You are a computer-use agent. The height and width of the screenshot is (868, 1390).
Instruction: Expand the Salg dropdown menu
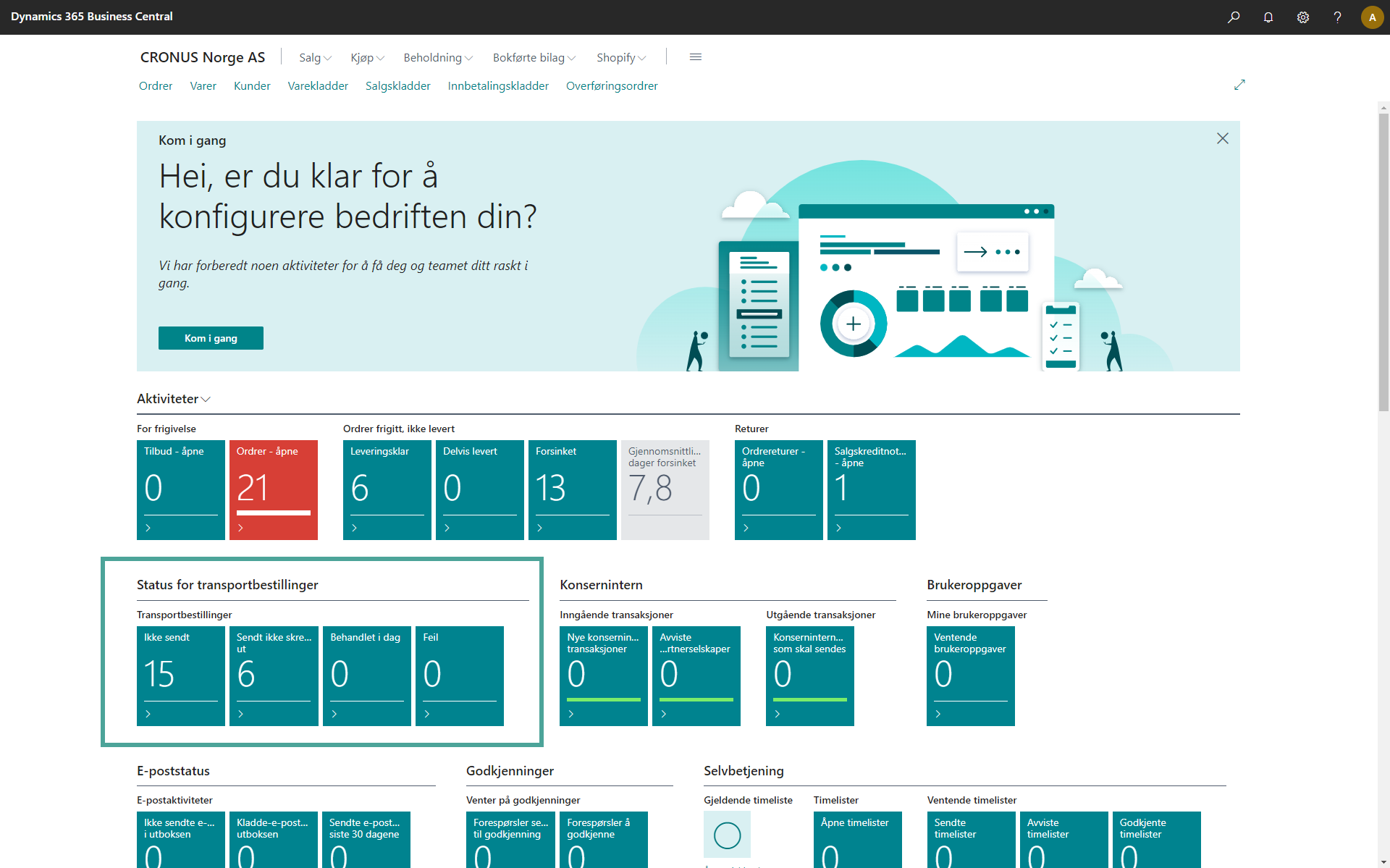pos(315,58)
